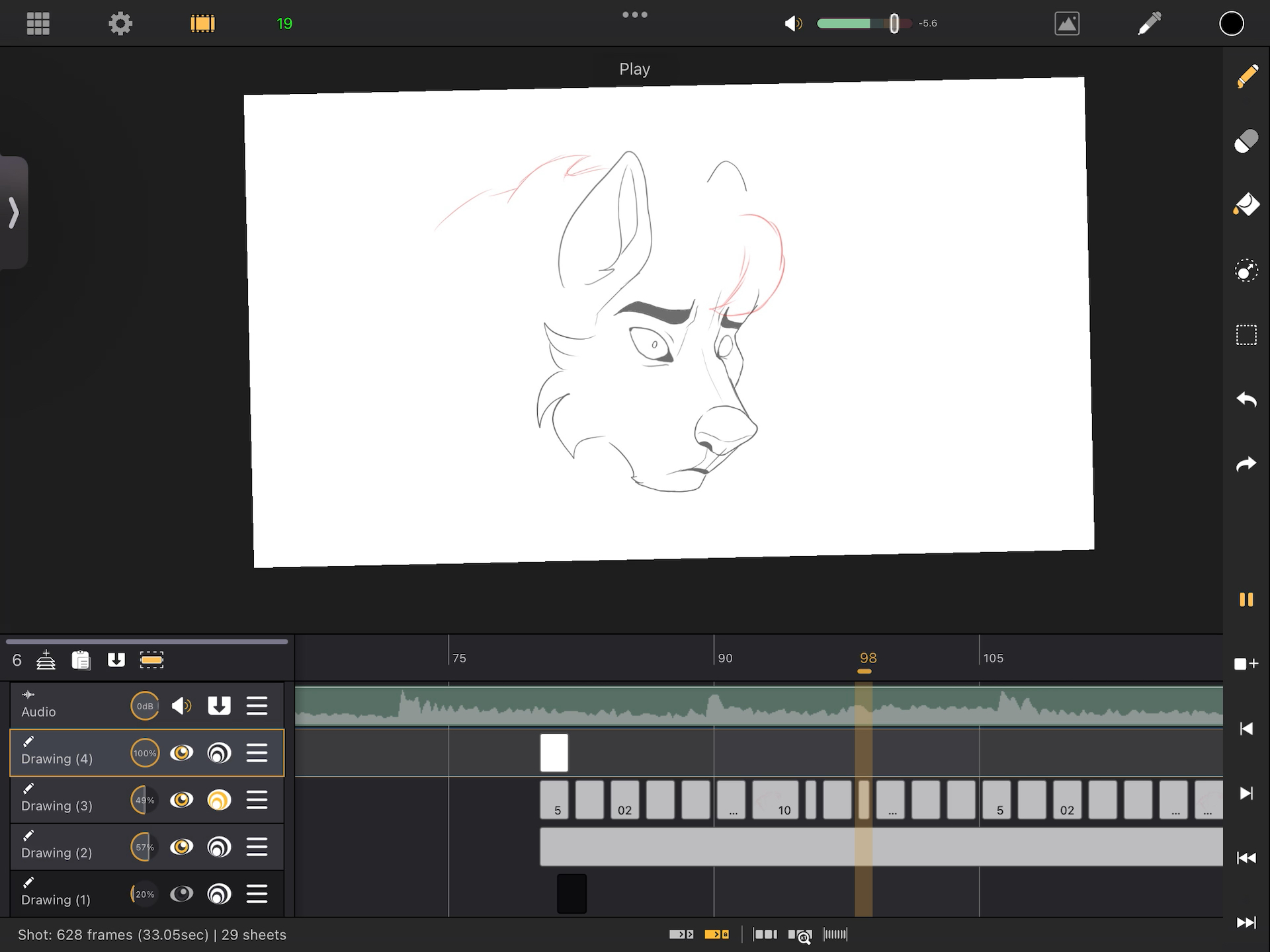Select the Drawing (3) frame labeled 10
1270x952 pixels.
[776, 800]
